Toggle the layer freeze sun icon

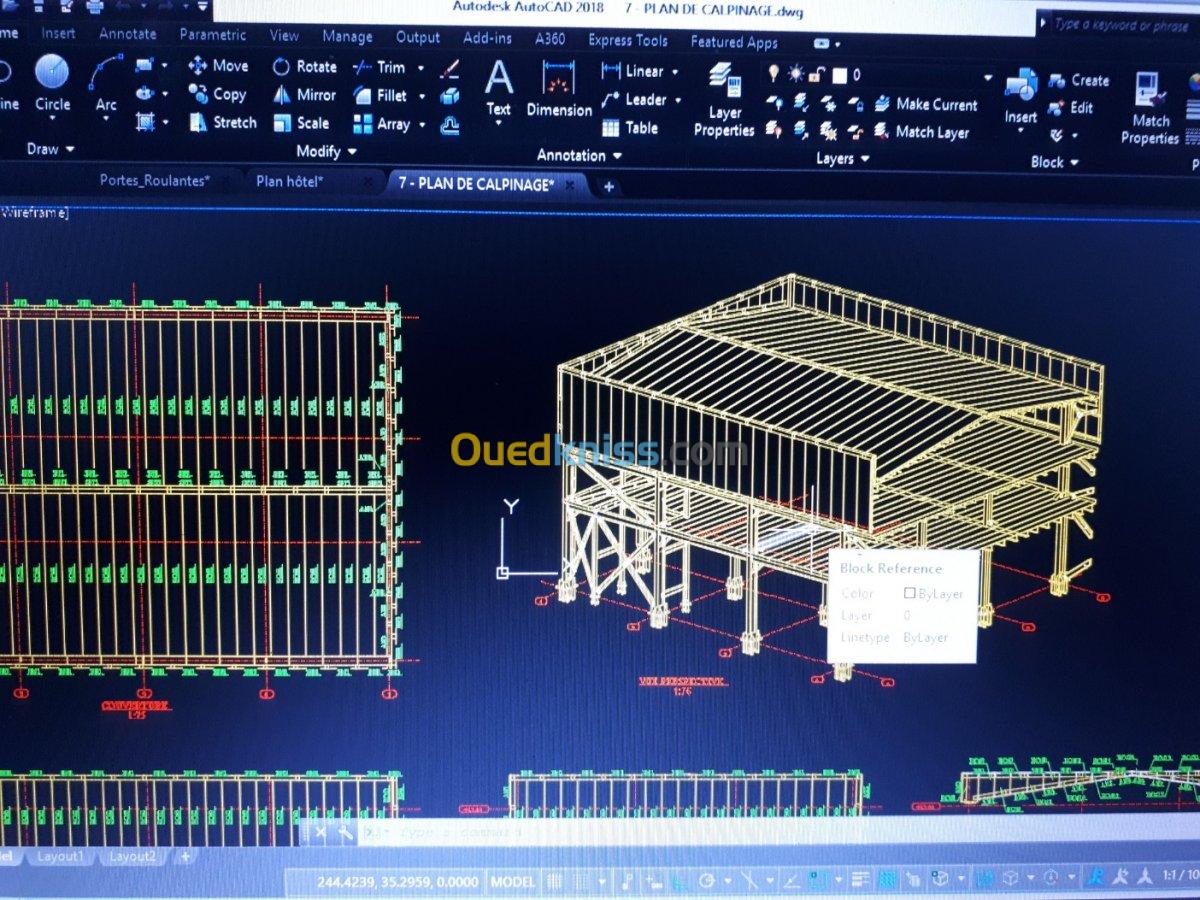click(x=796, y=73)
